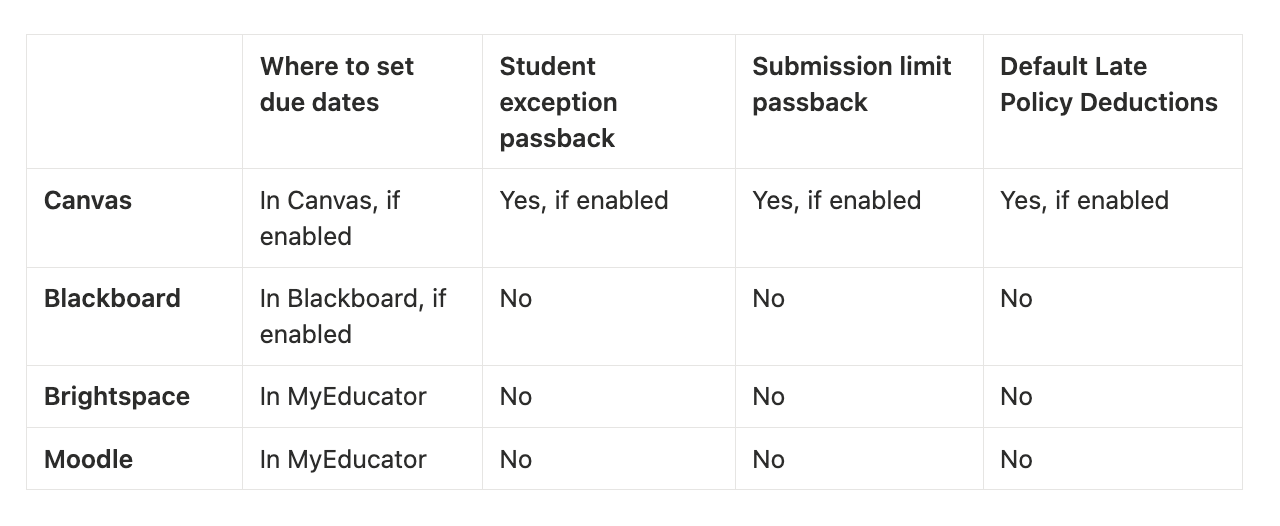The width and height of the screenshot is (1280, 526).
Task: Click the Brightspace row label
Action: (x=117, y=396)
